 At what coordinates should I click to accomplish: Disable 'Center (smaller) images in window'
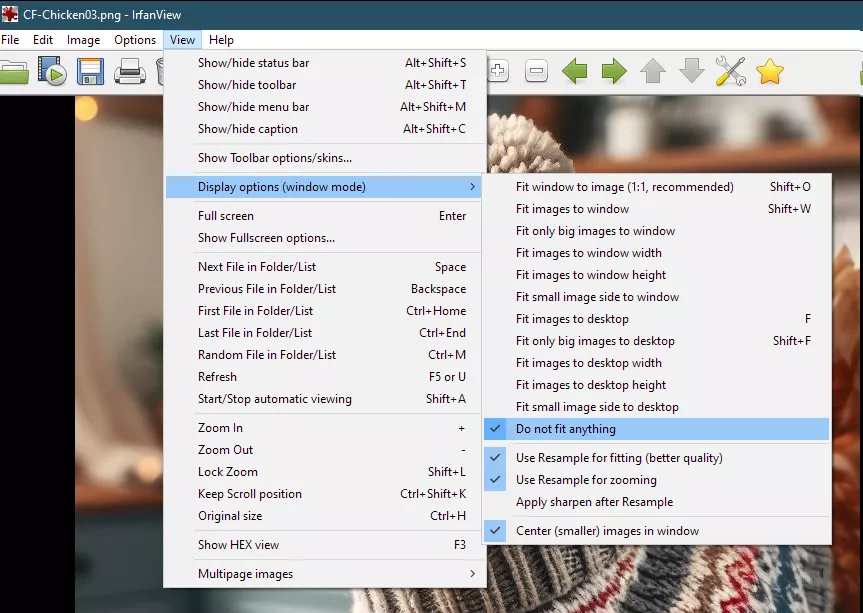click(x=607, y=531)
